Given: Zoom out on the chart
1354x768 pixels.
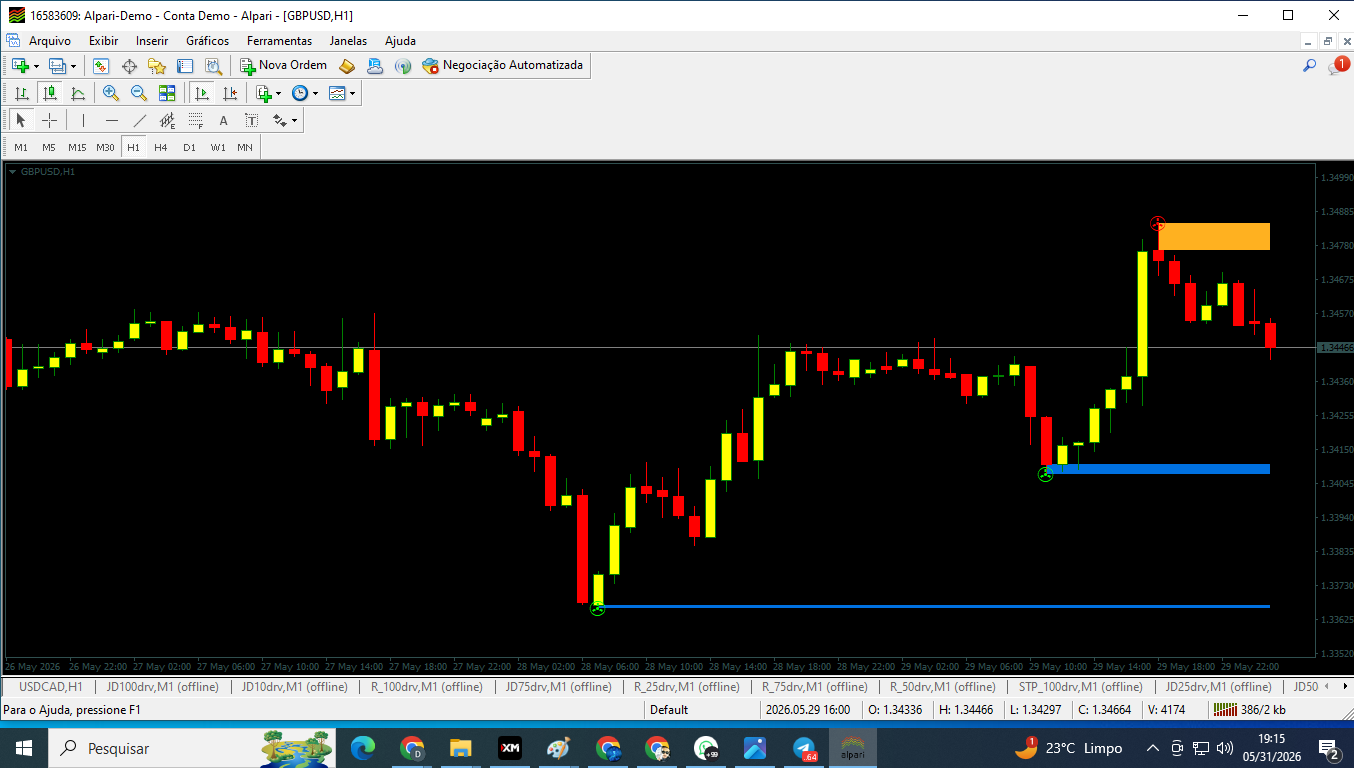Looking at the screenshot, I should pos(139,93).
